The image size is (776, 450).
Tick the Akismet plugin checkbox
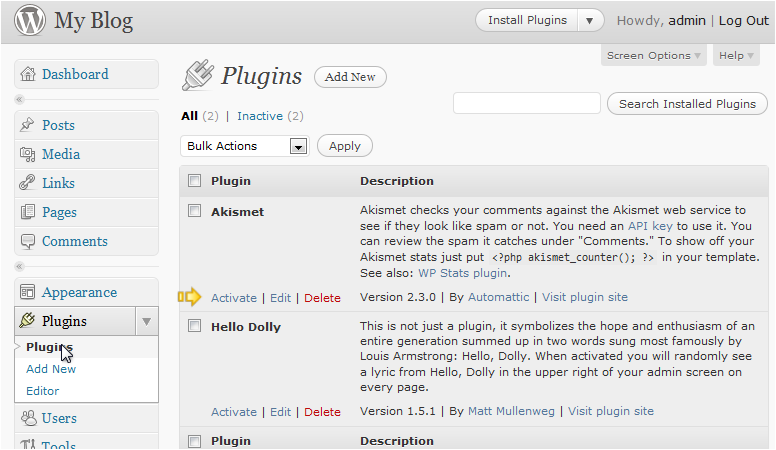tap(194, 211)
